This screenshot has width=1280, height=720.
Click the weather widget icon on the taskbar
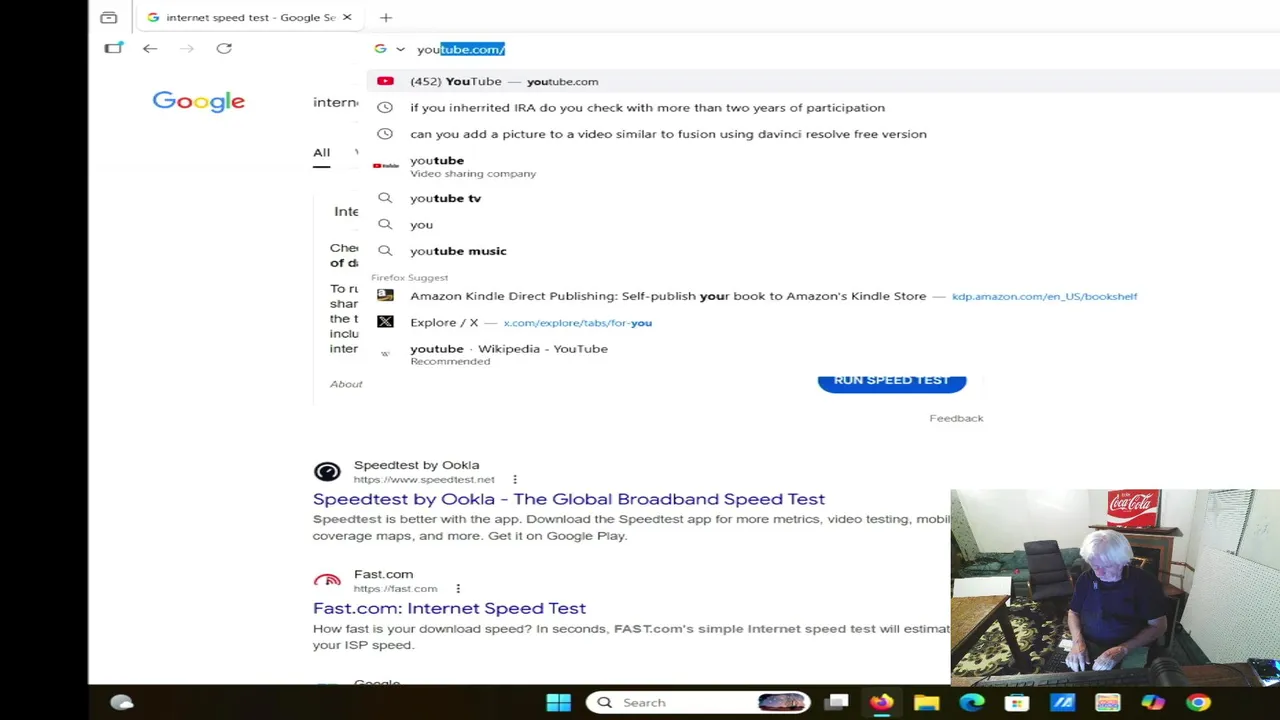(x=122, y=702)
